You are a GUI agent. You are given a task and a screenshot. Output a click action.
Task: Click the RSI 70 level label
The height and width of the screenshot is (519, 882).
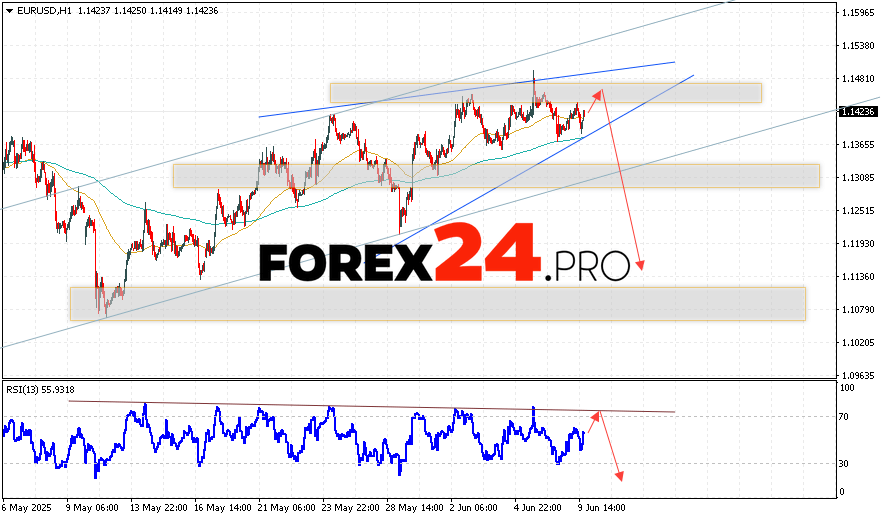pos(846,416)
